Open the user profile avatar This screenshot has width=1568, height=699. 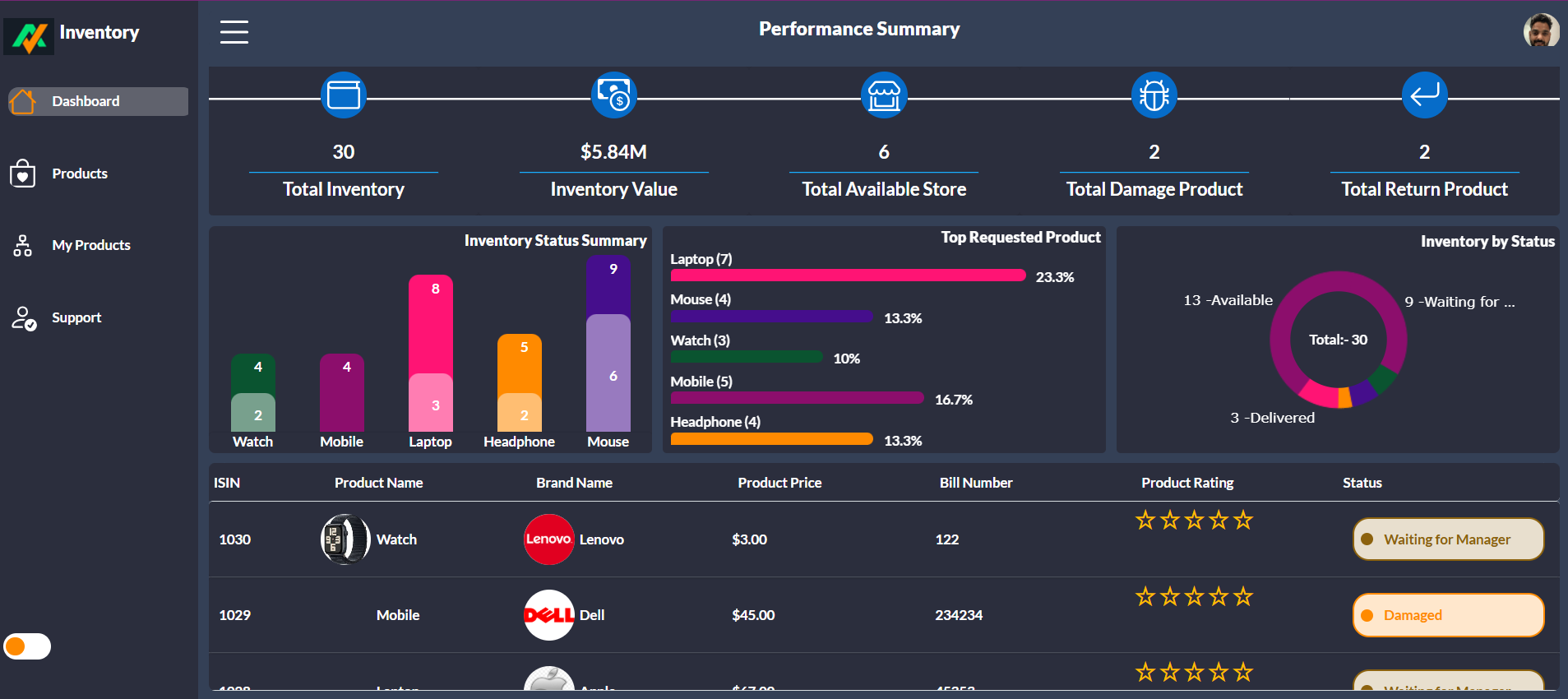pyautogui.click(x=1541, y=31)
